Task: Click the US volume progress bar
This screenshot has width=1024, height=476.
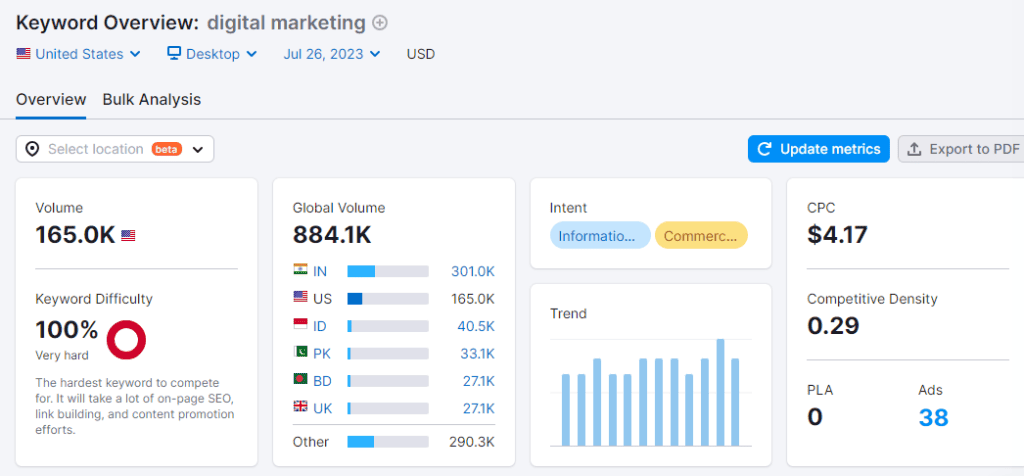Action: (388, 299)
